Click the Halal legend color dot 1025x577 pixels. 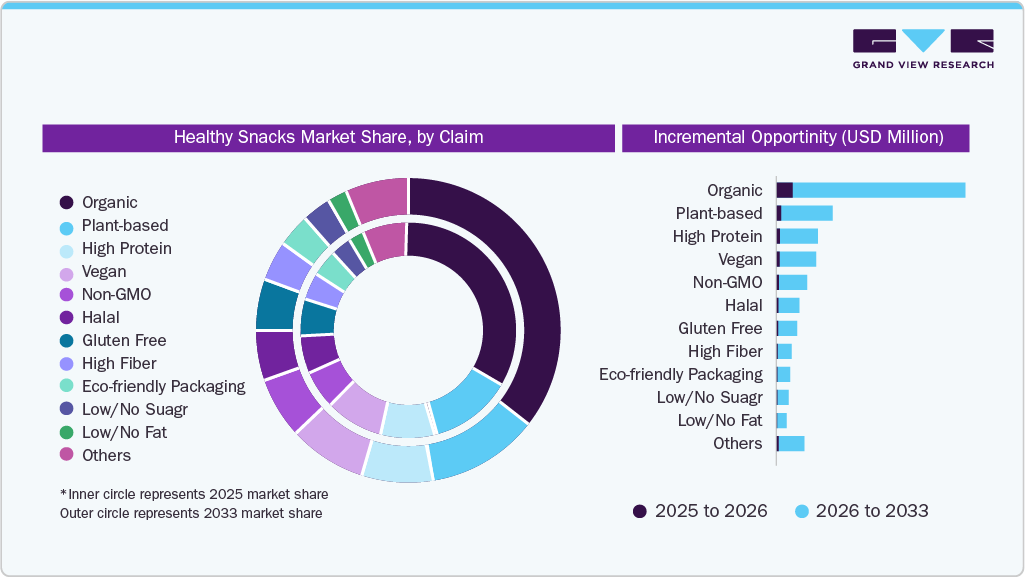point(67,318)
